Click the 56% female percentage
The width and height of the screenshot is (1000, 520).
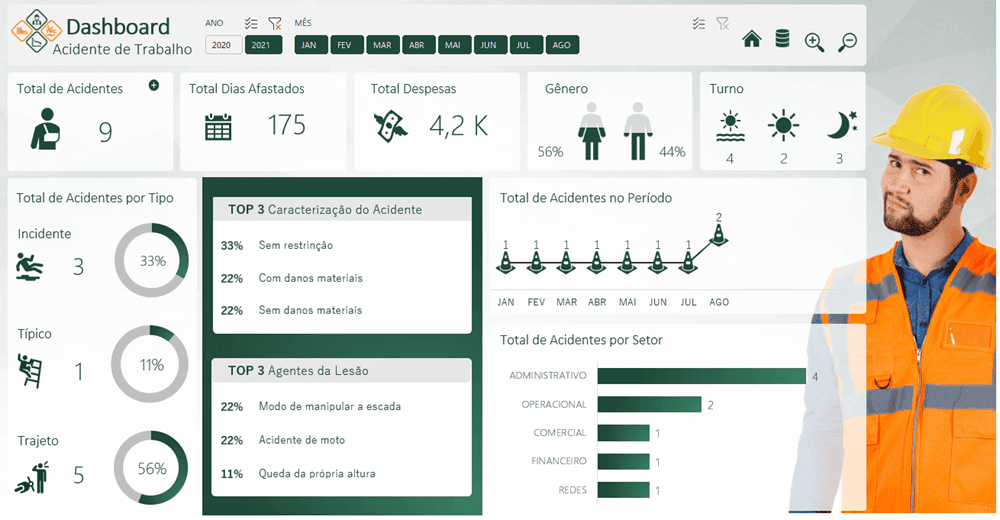pos(550,152)
